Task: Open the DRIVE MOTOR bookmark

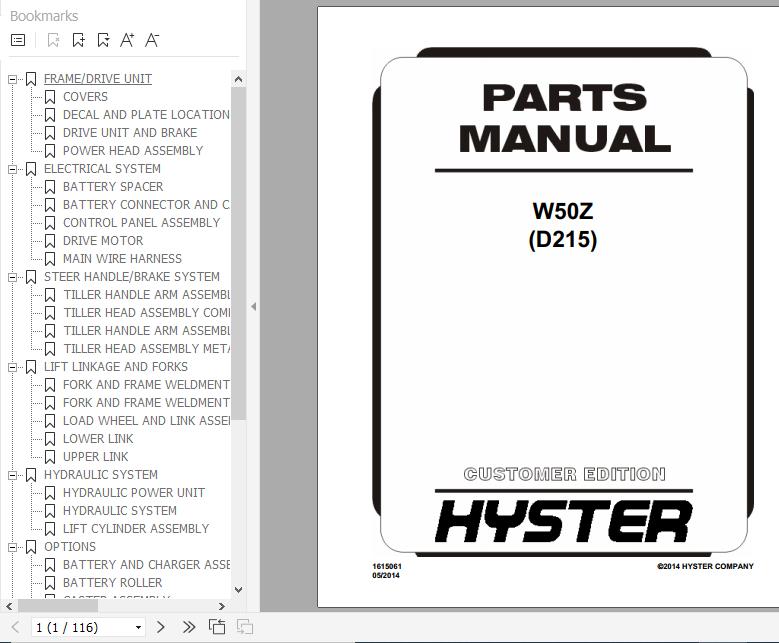Action: [x=103, y=241]
